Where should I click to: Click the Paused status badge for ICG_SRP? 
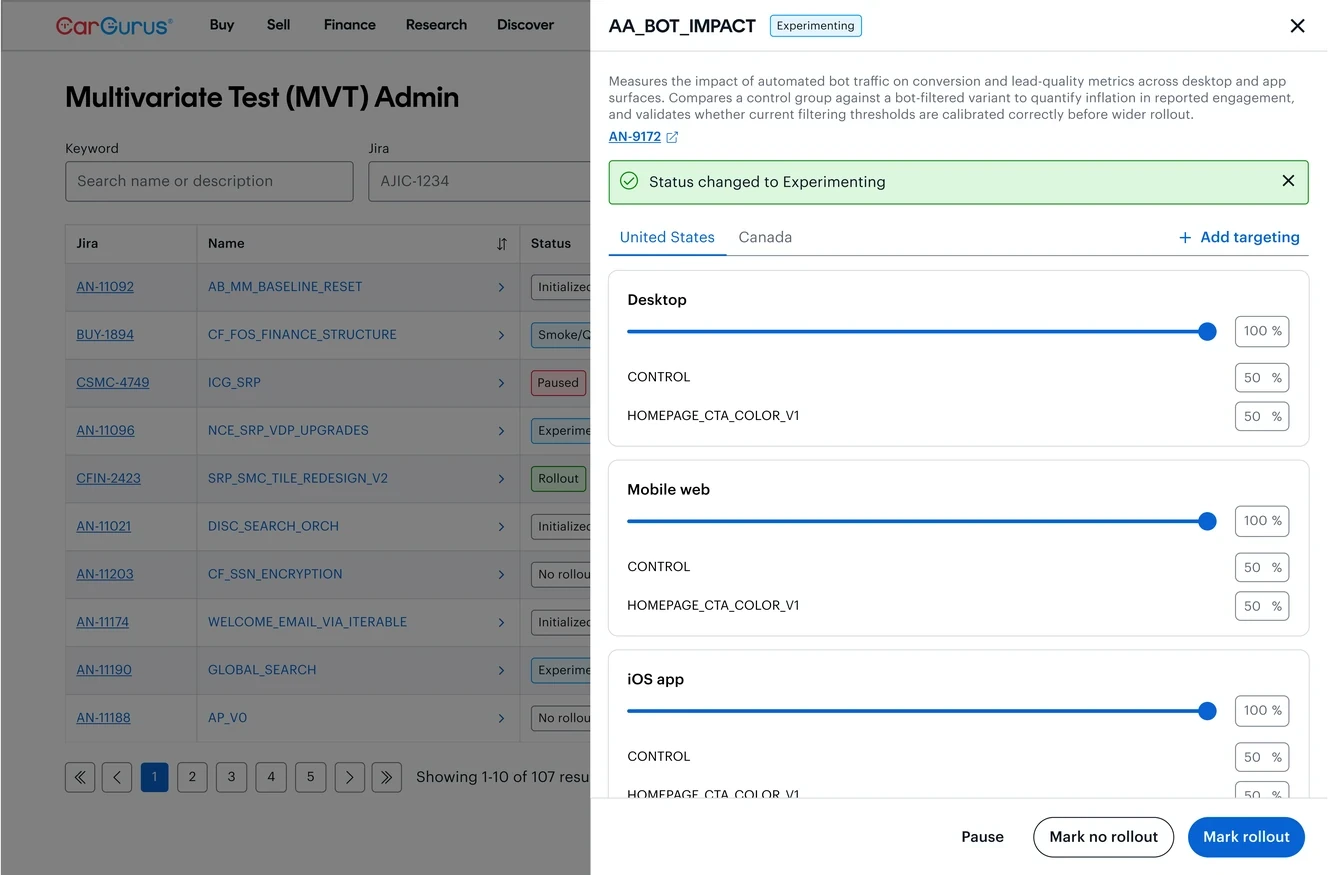pyautogui.click(x=558, y=383)
